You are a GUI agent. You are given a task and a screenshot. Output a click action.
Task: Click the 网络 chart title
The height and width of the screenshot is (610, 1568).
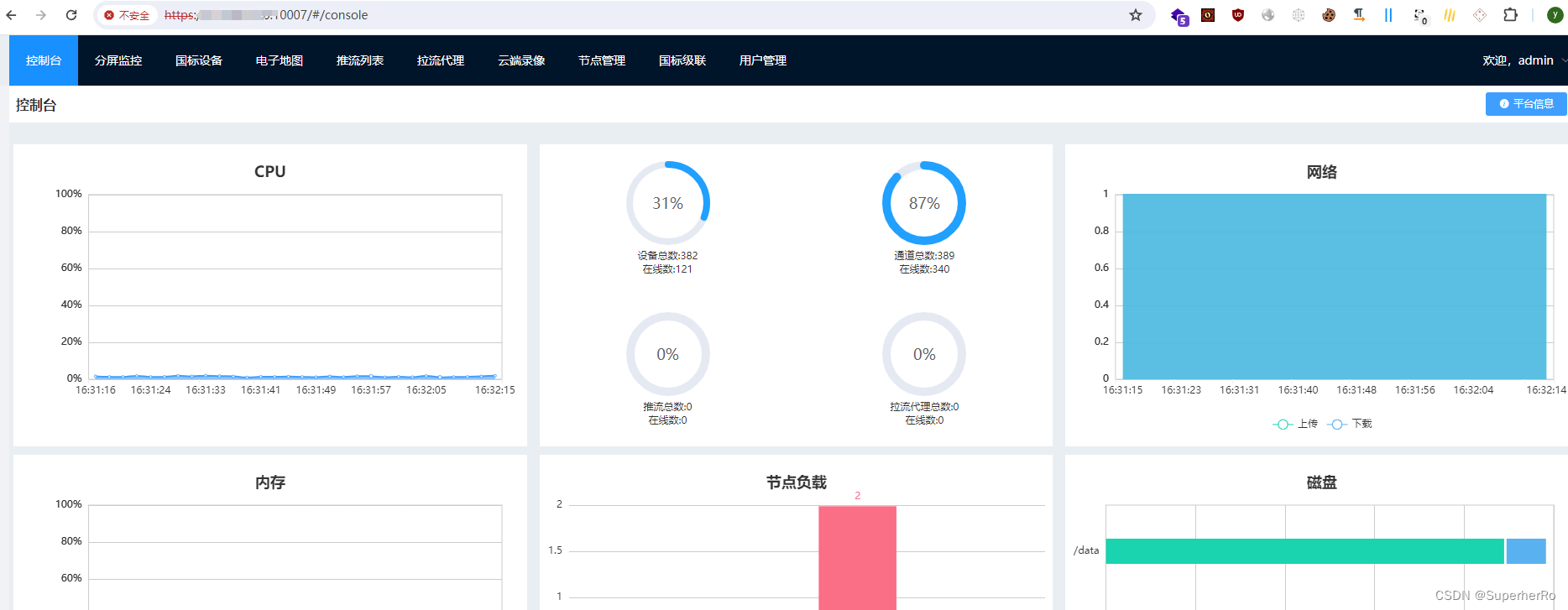[x=1321, y=172]
